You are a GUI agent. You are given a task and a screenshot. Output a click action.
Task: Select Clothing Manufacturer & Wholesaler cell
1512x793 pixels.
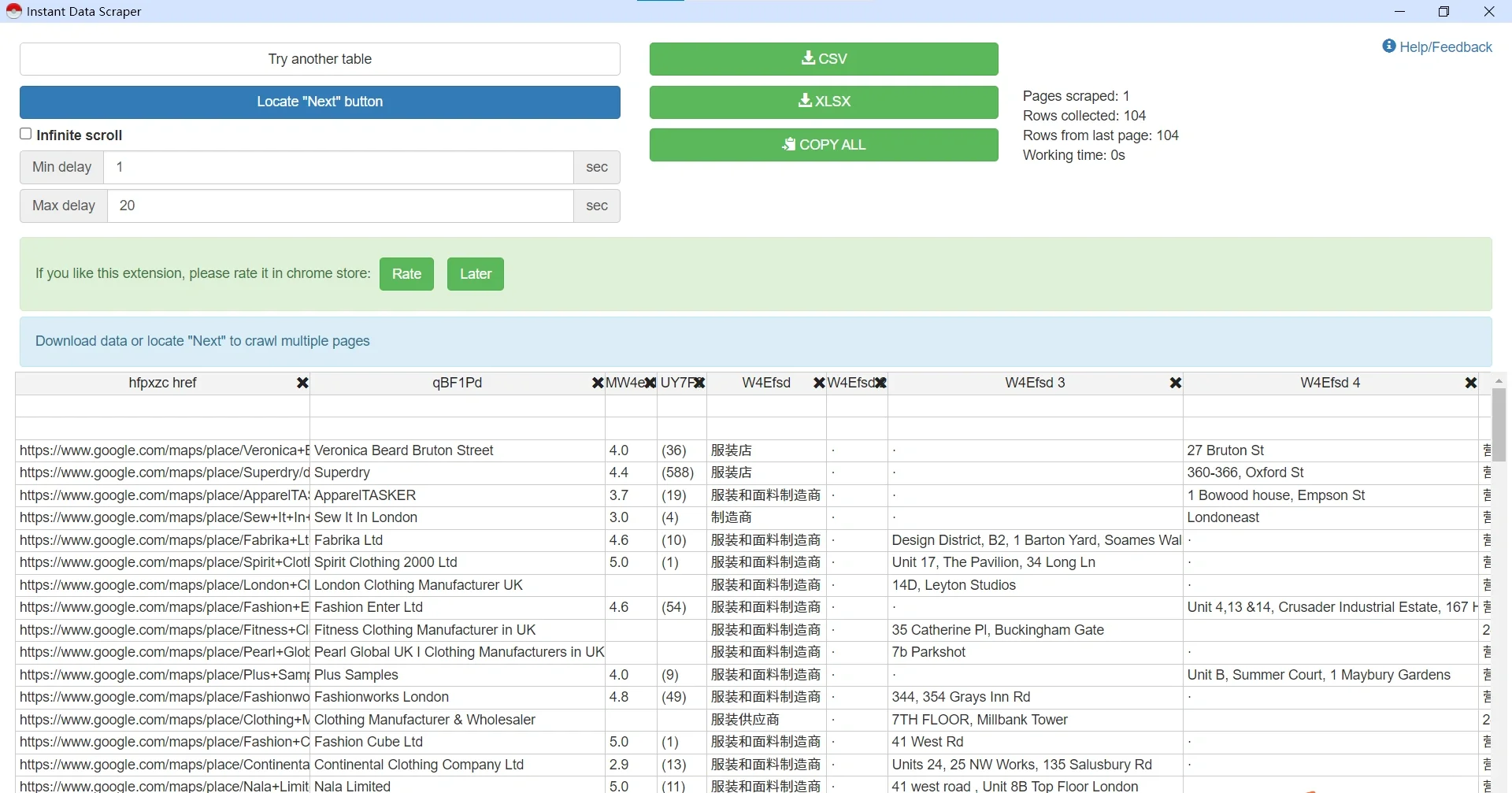tap(458, 720)
